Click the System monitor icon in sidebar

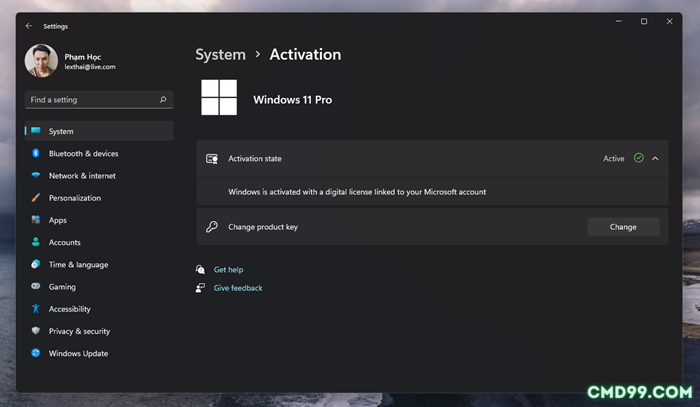coord(36,131)
